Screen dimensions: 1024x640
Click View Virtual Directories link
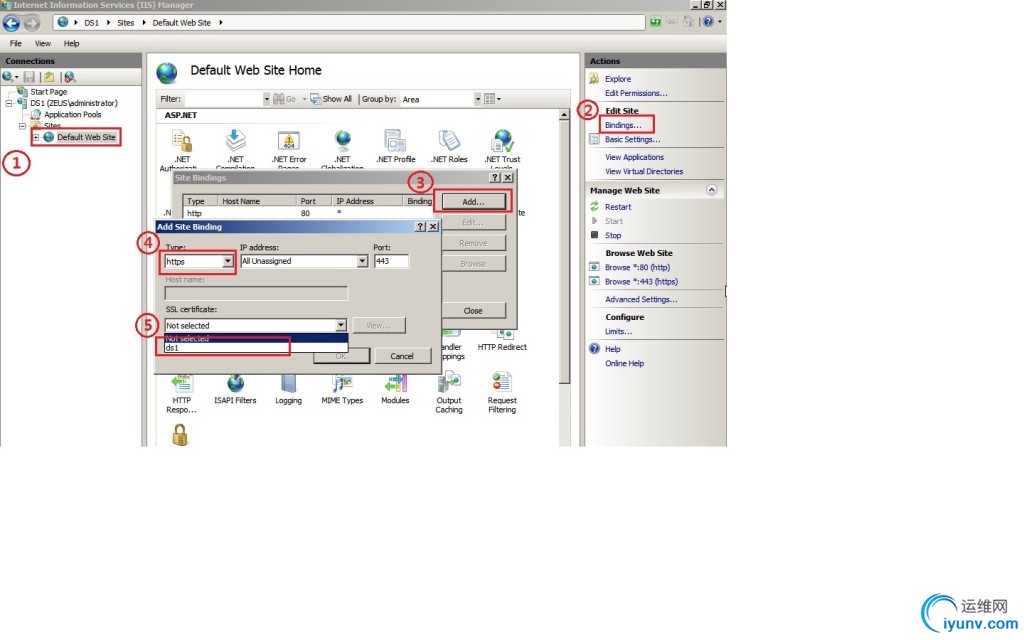tap(644, 171)
